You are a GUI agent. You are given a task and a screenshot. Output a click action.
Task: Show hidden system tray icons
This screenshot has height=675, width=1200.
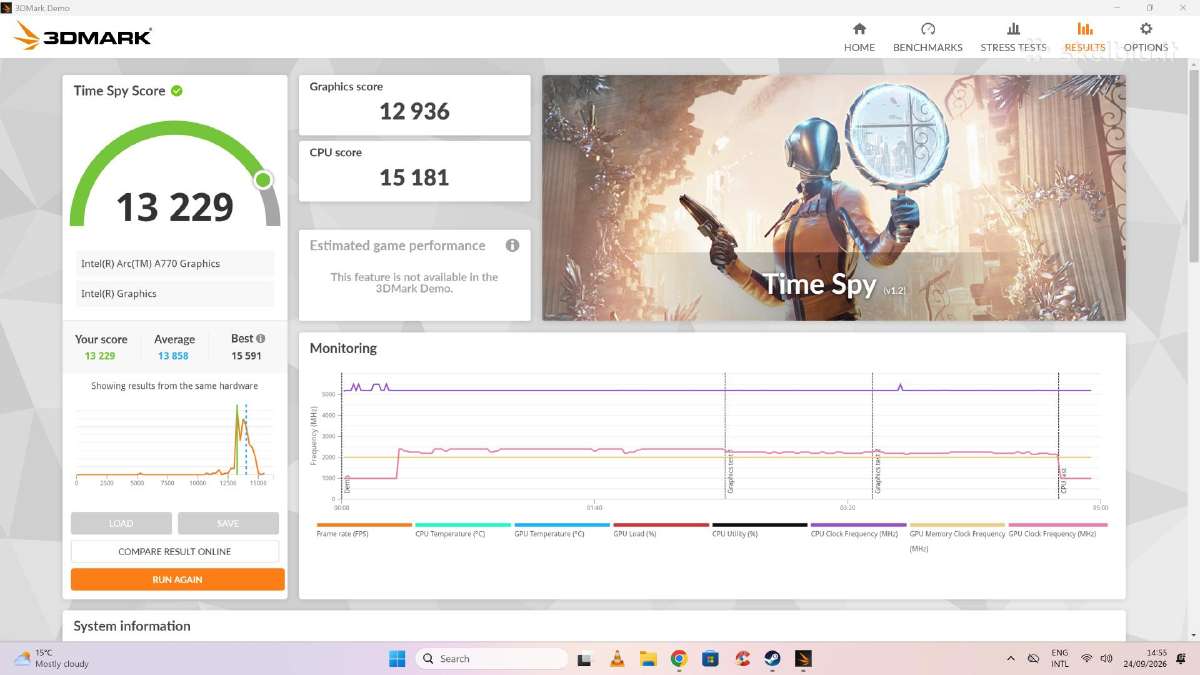pos(1010,659)
